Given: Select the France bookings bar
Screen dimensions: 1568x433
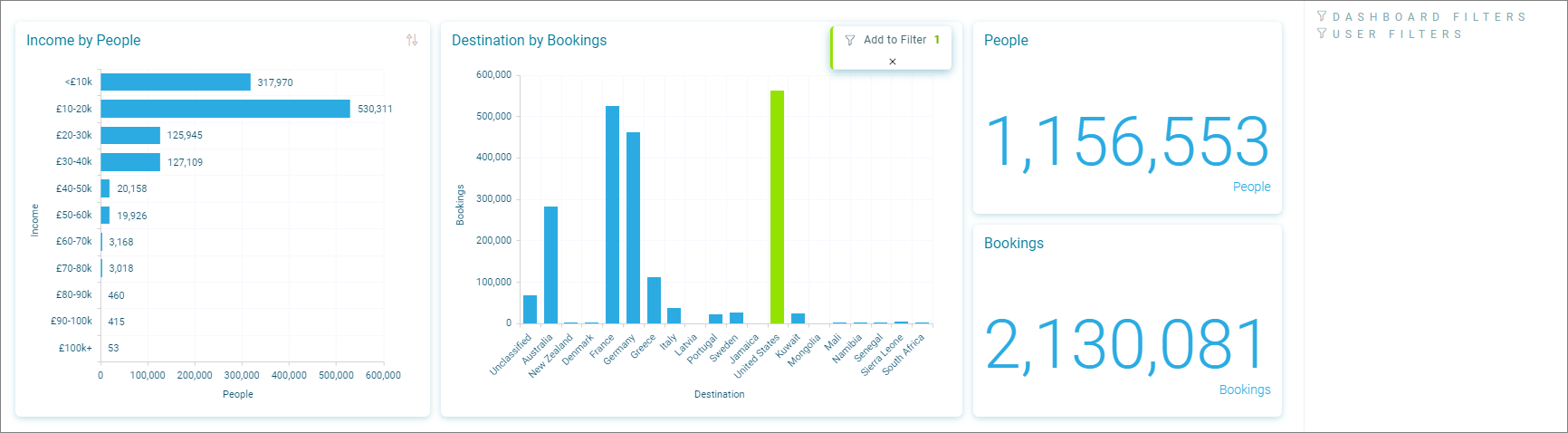Looking at the screenshot, I should point(612,215).
